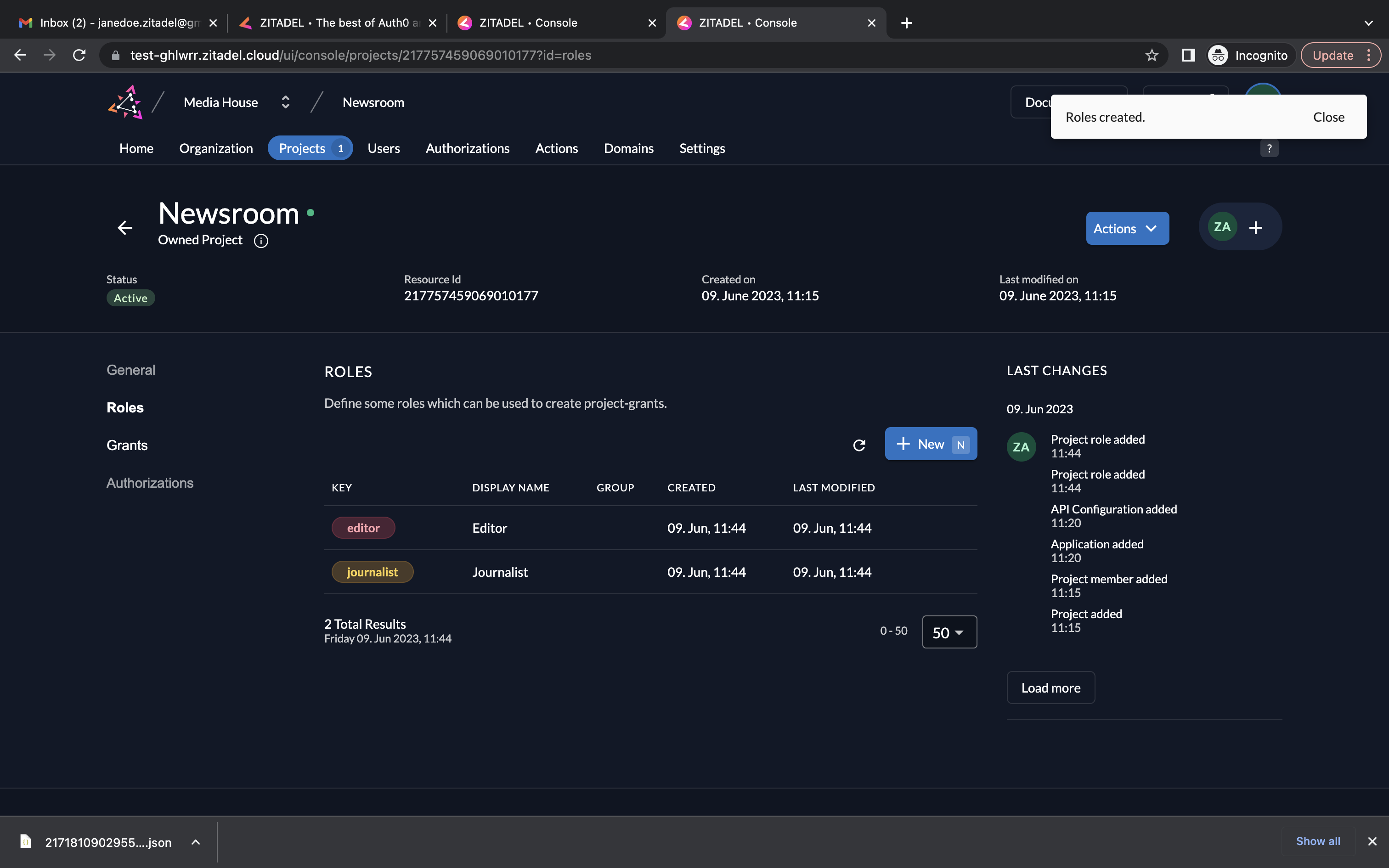The image size is (1389, 868).
Task: Reload the browser page
Action: 79,55
